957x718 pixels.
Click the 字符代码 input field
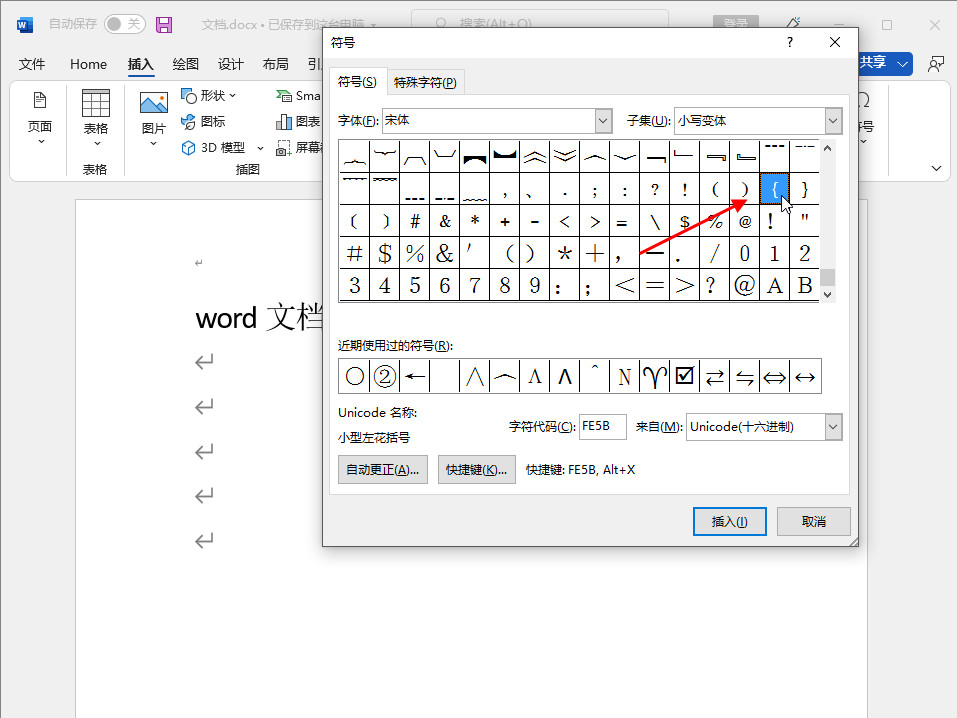[603, 427]
